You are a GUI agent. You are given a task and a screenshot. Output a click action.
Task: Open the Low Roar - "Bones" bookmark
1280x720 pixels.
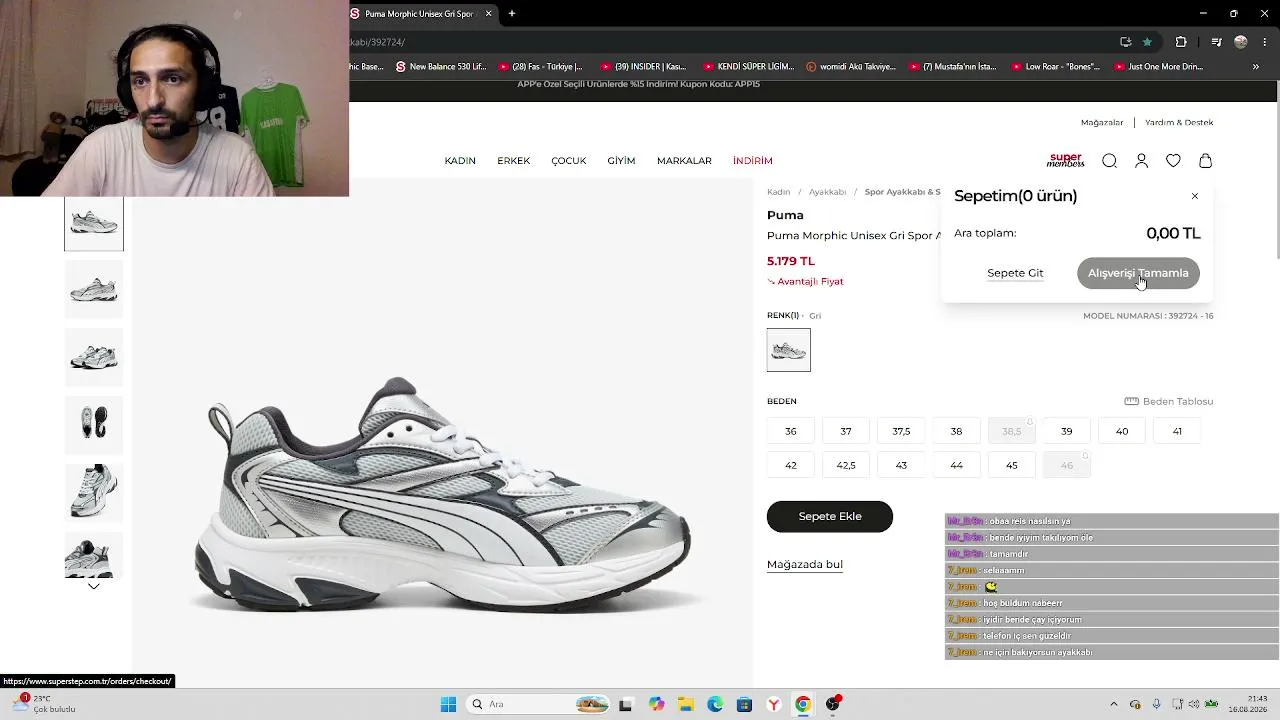click(1055, 67)
